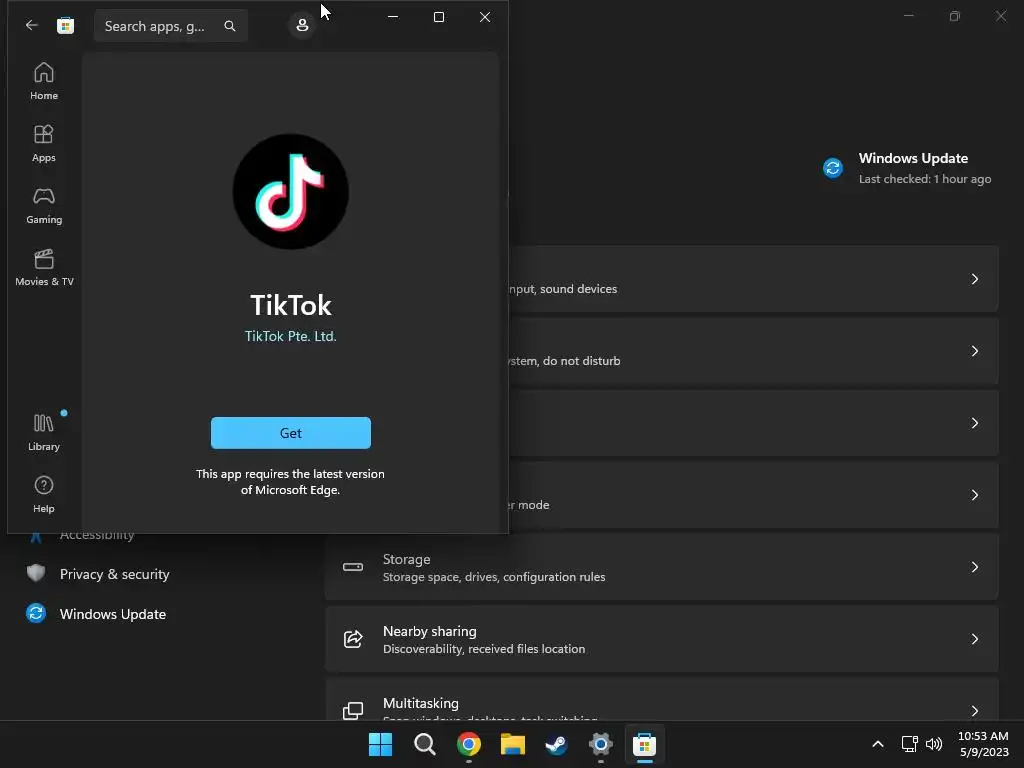The height and width of the screenshot is (768, 1024).
Task: Open the clock showing 10:53 AM
Action: pos(984,744)
